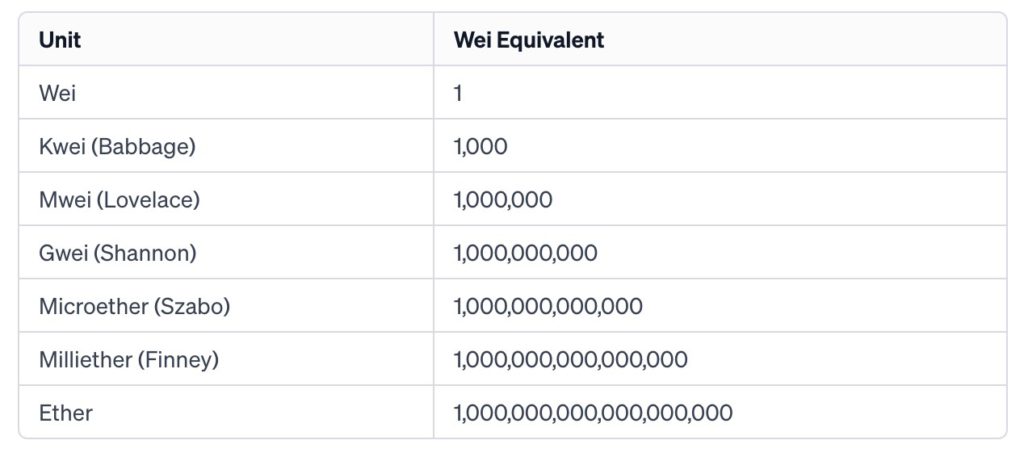Image resolution: width=1024 pixels, height=457 pixels.
Task: Click the "(Finney)" name in parentheses
Action: coord(180,359)
